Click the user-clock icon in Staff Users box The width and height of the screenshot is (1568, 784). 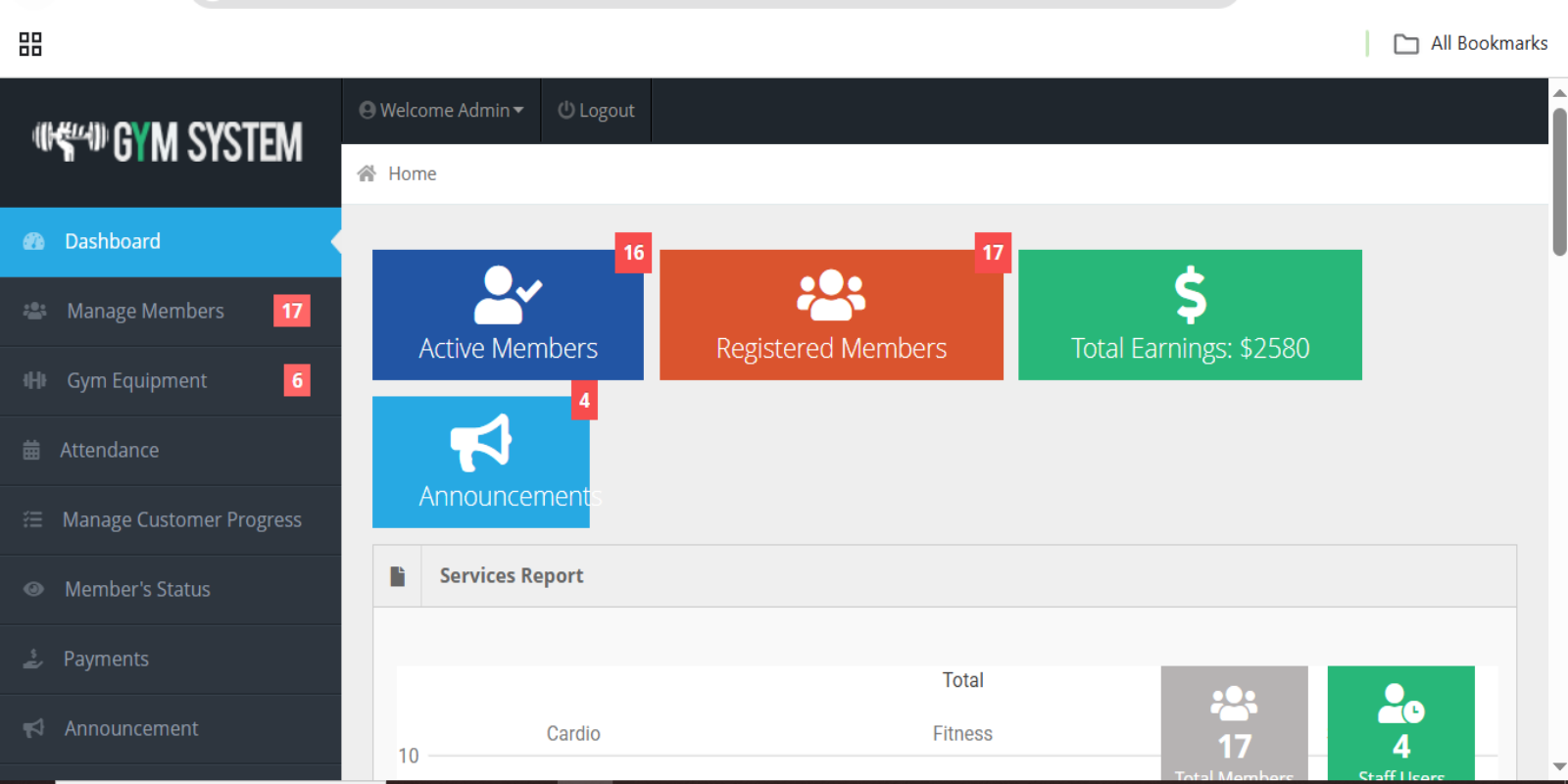[x=1401, y=703]
